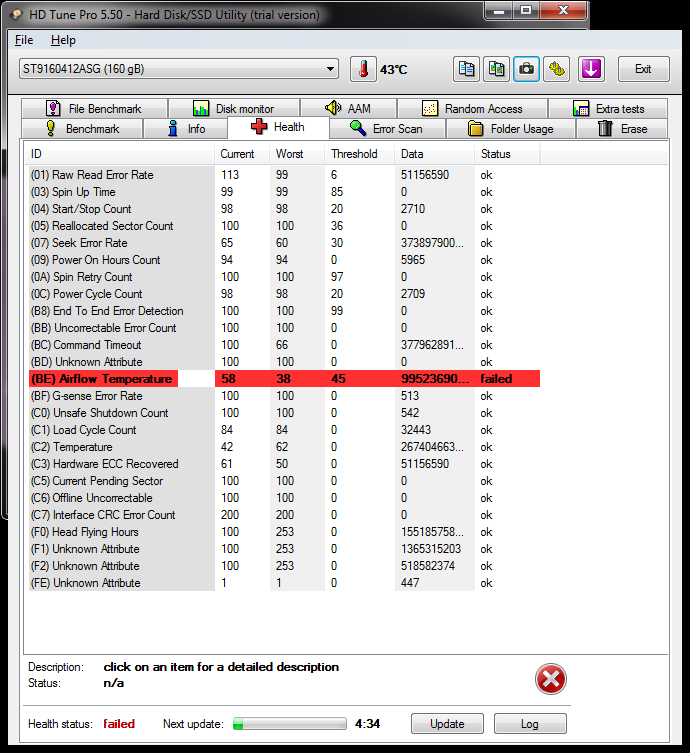
Task: Click the Exit button
Action: [643, 69]
